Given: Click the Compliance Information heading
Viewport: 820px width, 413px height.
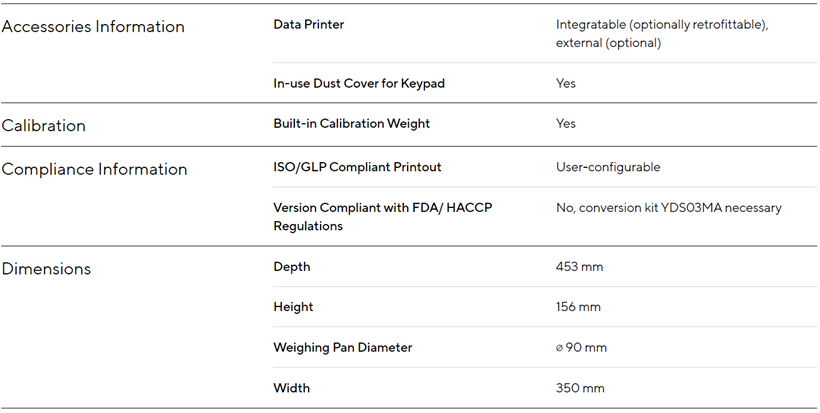Looking at the screenshot, I should pos(94,170).
